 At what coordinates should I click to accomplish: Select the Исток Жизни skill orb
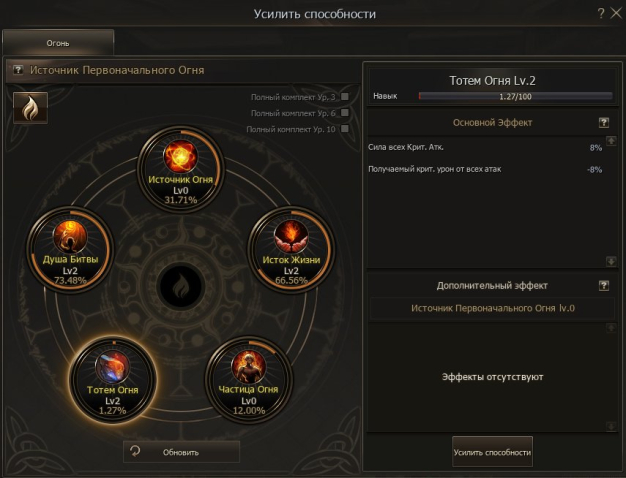tap(291, 250)
